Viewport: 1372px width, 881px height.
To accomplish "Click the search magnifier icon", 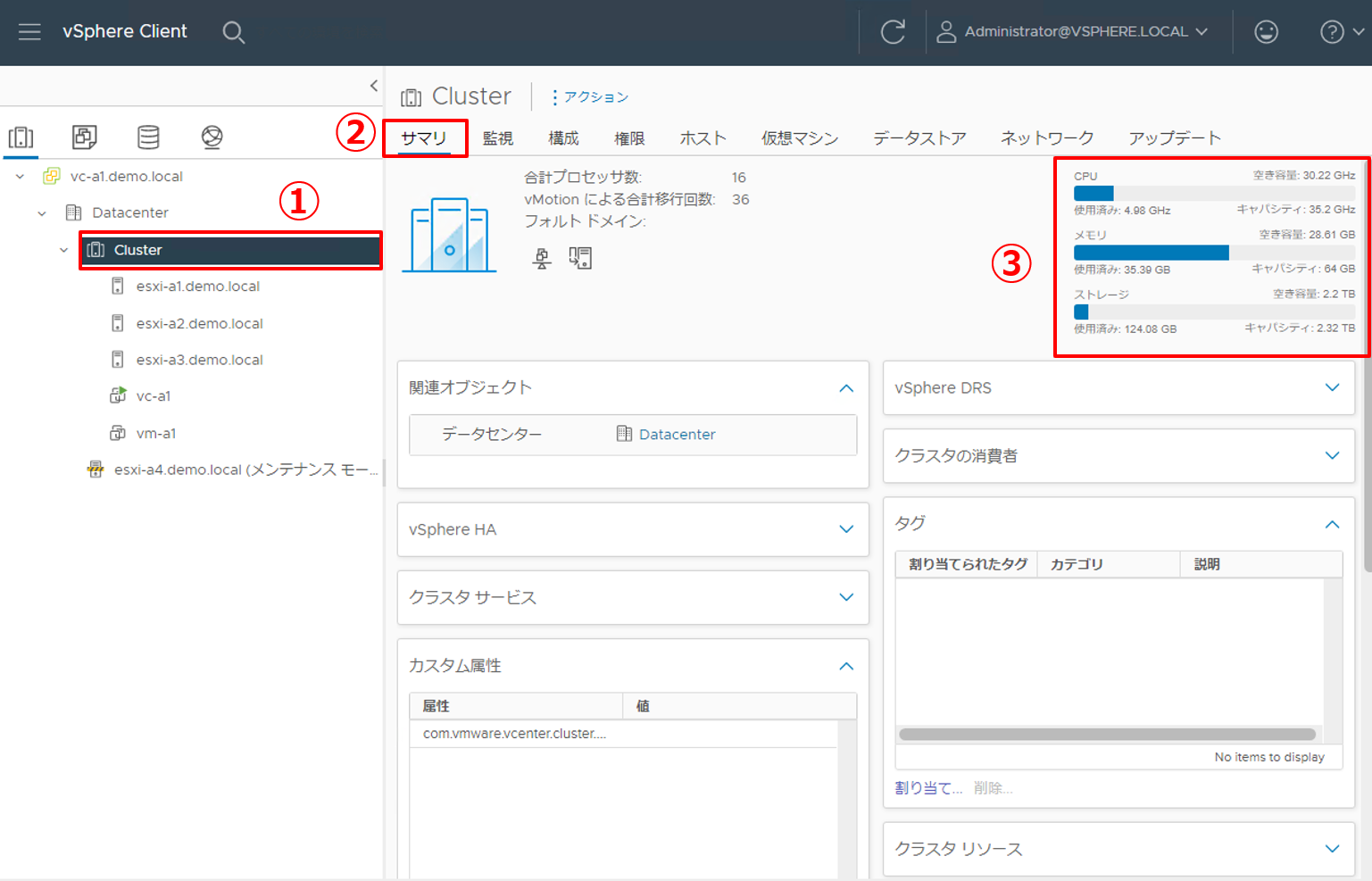I will pyautogui.click(x=233, y=33).
